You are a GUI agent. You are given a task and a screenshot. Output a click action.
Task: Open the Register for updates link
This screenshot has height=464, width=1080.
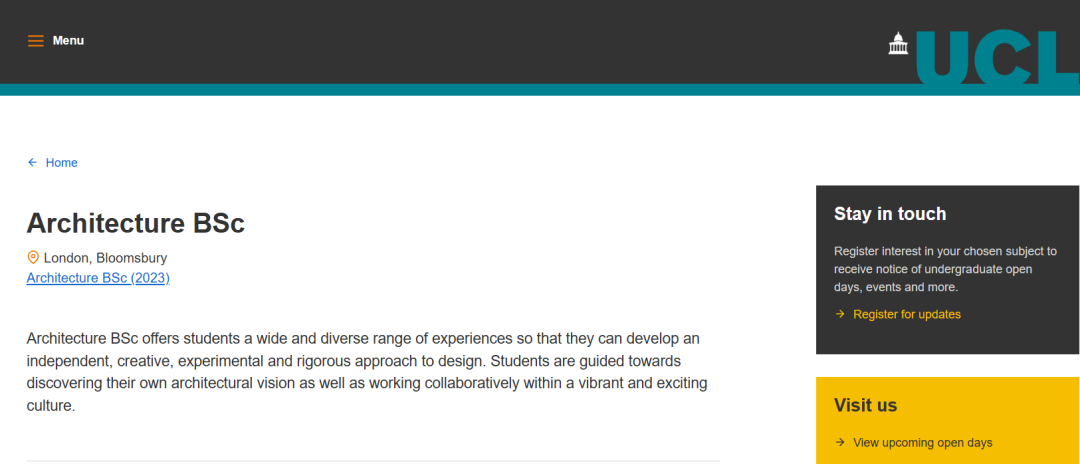pyautogui.click(x=906, y=314)
